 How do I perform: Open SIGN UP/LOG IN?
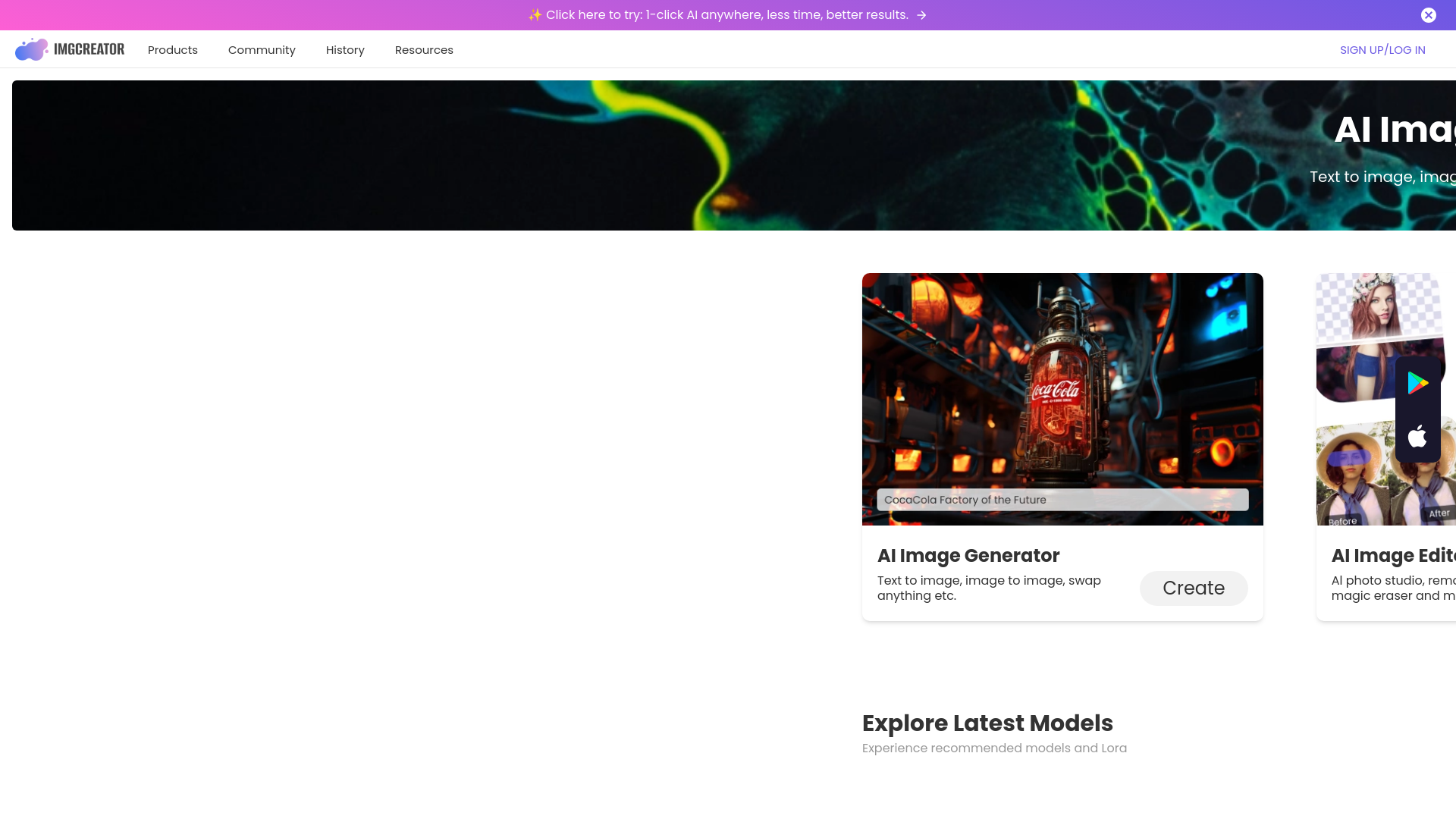pyautogui.click(x=1382, y=49)
